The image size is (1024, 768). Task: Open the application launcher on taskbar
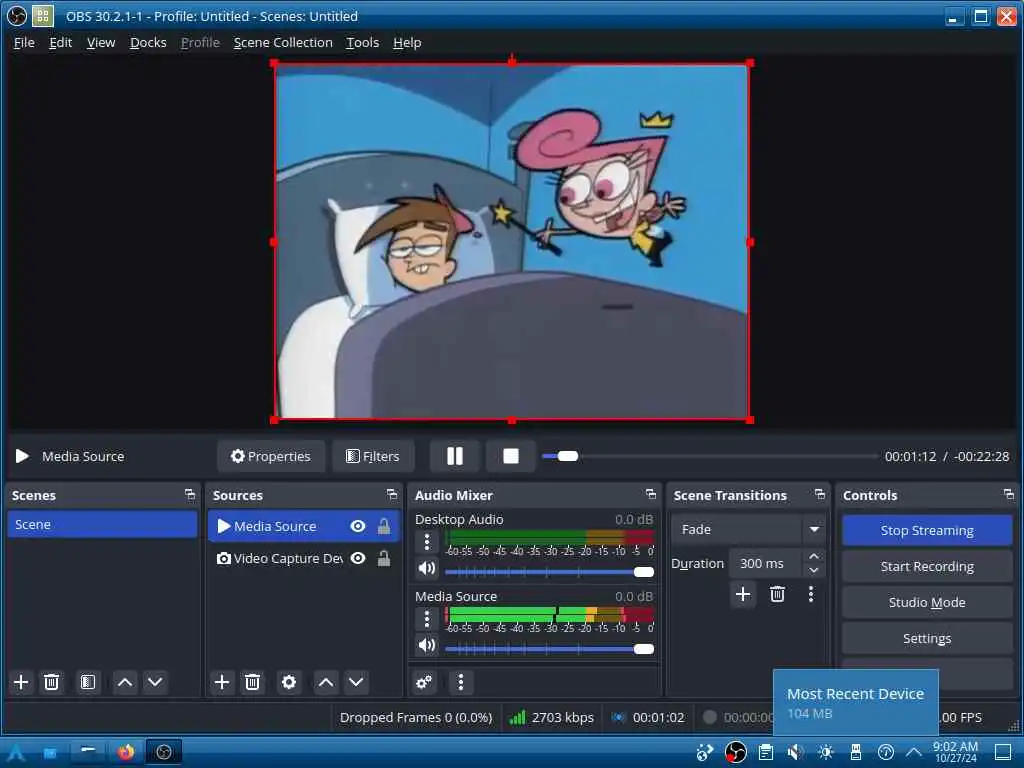16,752
